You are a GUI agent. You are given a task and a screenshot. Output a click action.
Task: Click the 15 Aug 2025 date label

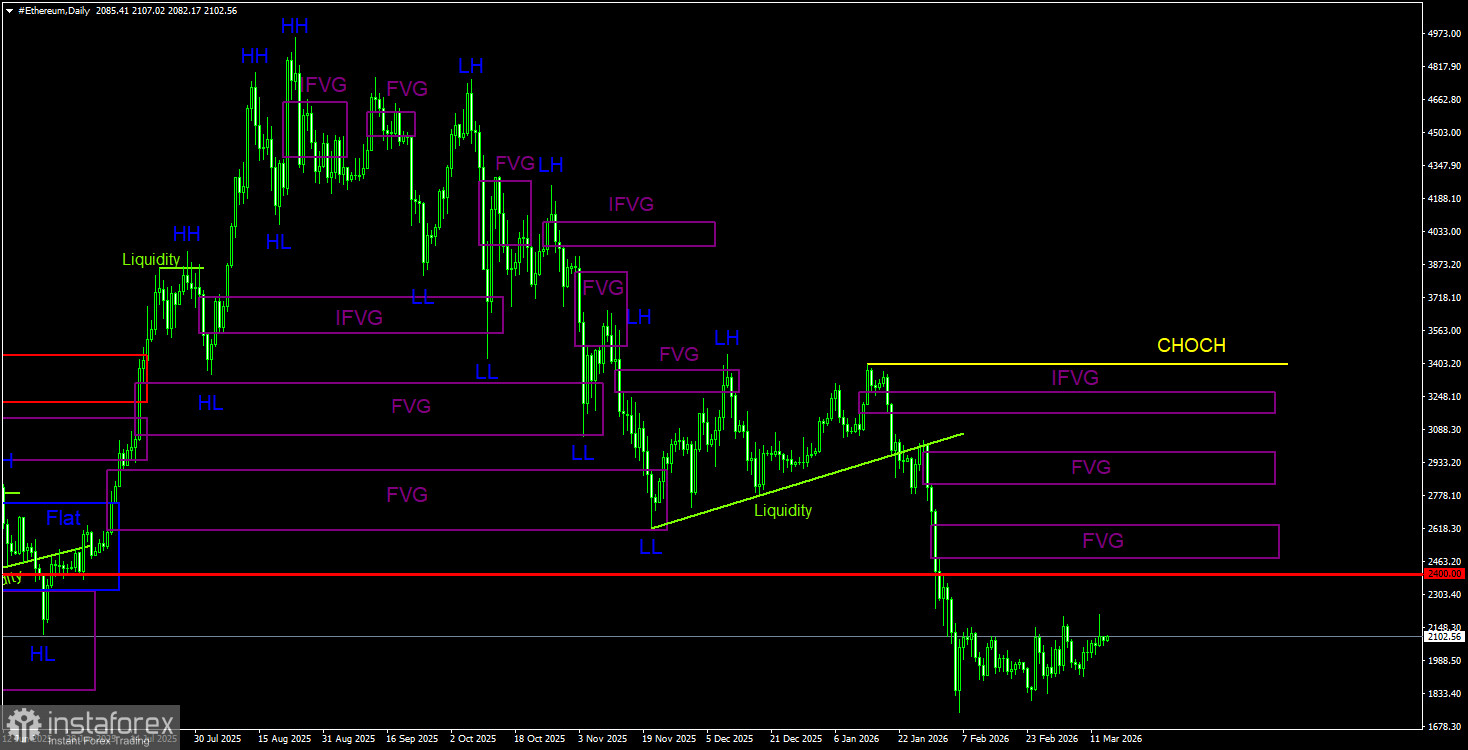pyautogui.click(x=283, y=739)
